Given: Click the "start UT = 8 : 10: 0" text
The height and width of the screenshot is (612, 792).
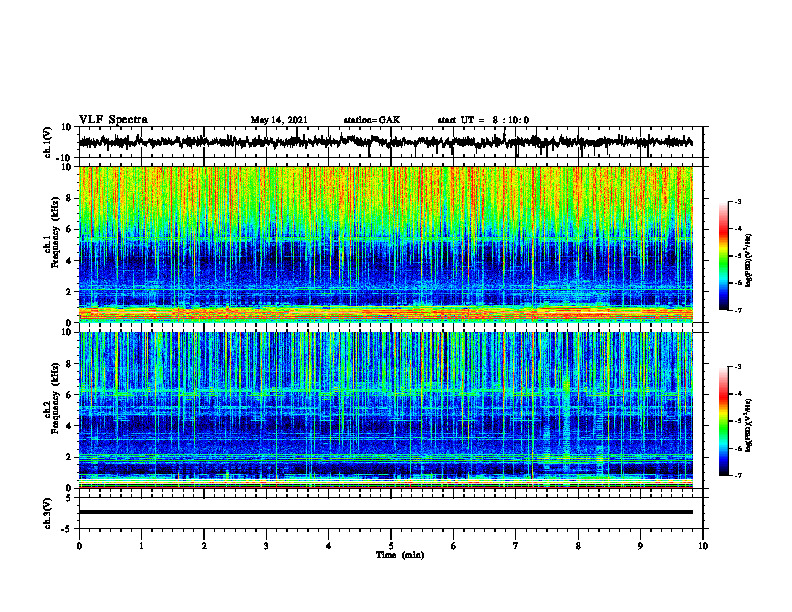Looking at the screenshot, I should point(483,120).
